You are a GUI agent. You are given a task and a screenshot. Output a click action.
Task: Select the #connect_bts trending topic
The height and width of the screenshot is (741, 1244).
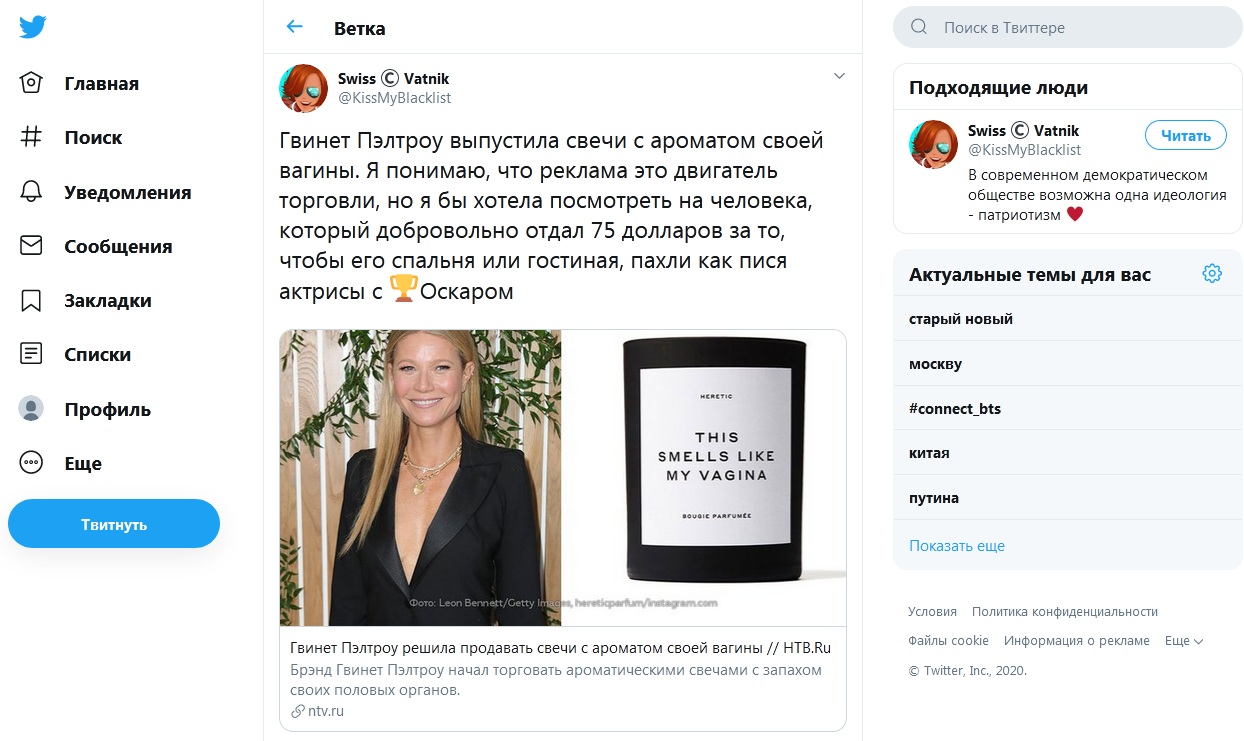pos(1067,409)
